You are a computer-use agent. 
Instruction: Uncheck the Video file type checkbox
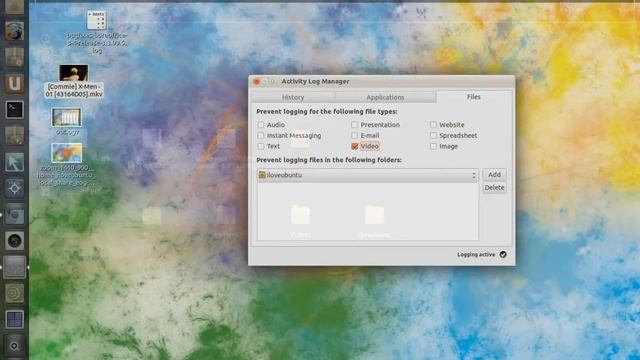tap(355, 146)
